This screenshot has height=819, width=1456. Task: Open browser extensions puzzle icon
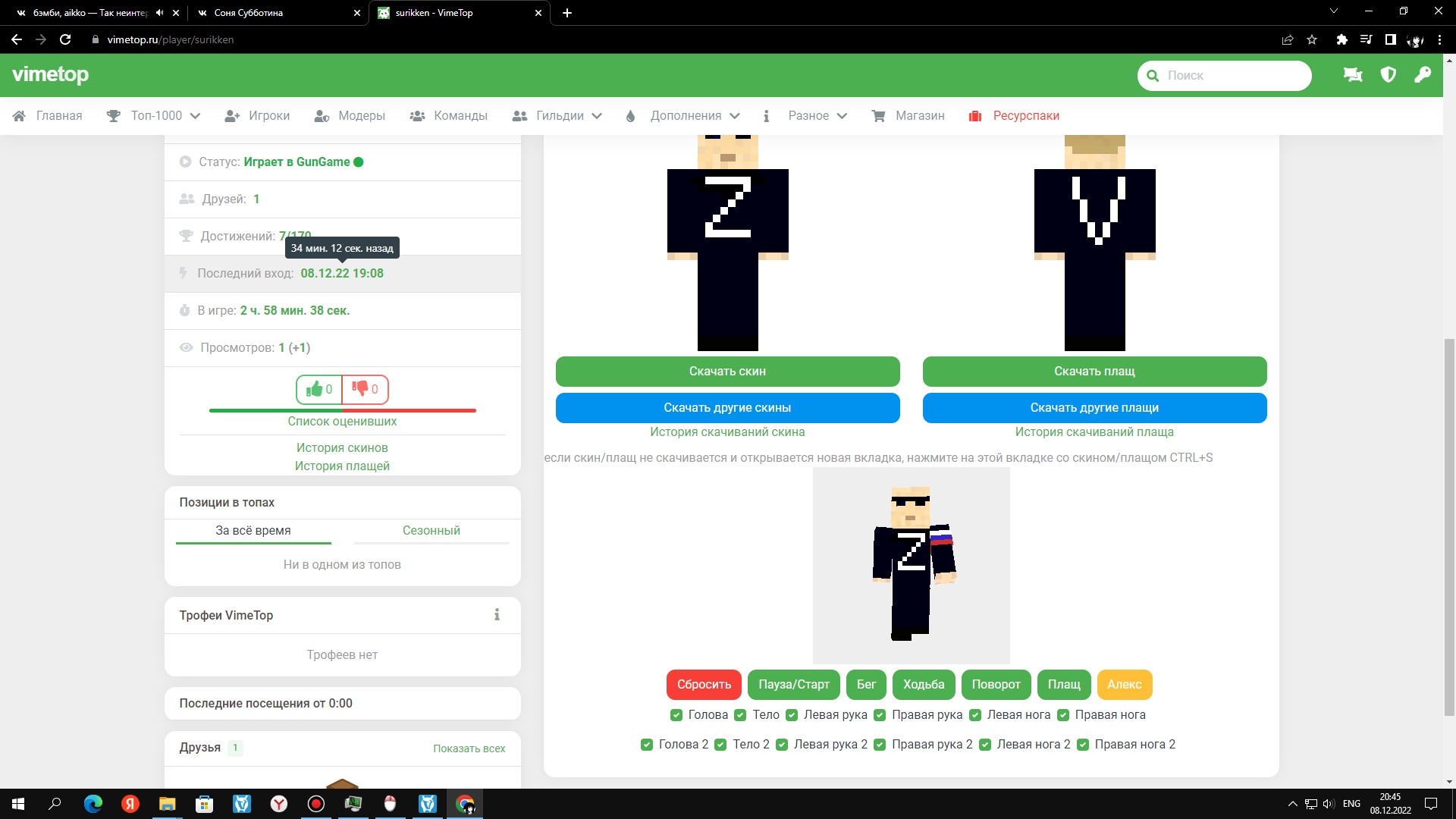1341,39
